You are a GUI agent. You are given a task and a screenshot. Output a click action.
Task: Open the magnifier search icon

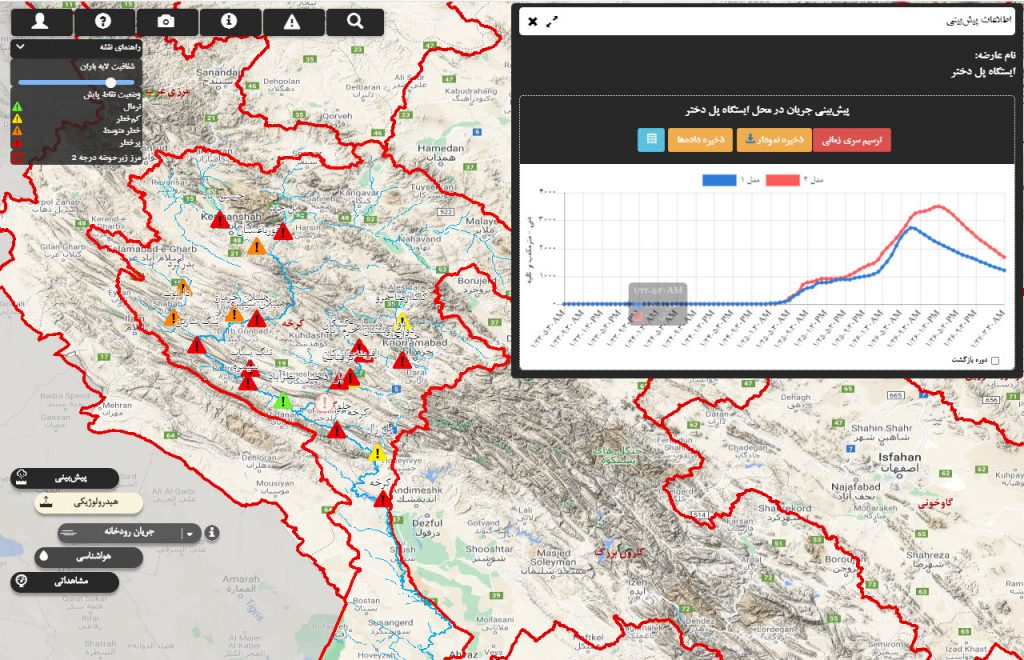click(x=355, y=22)
